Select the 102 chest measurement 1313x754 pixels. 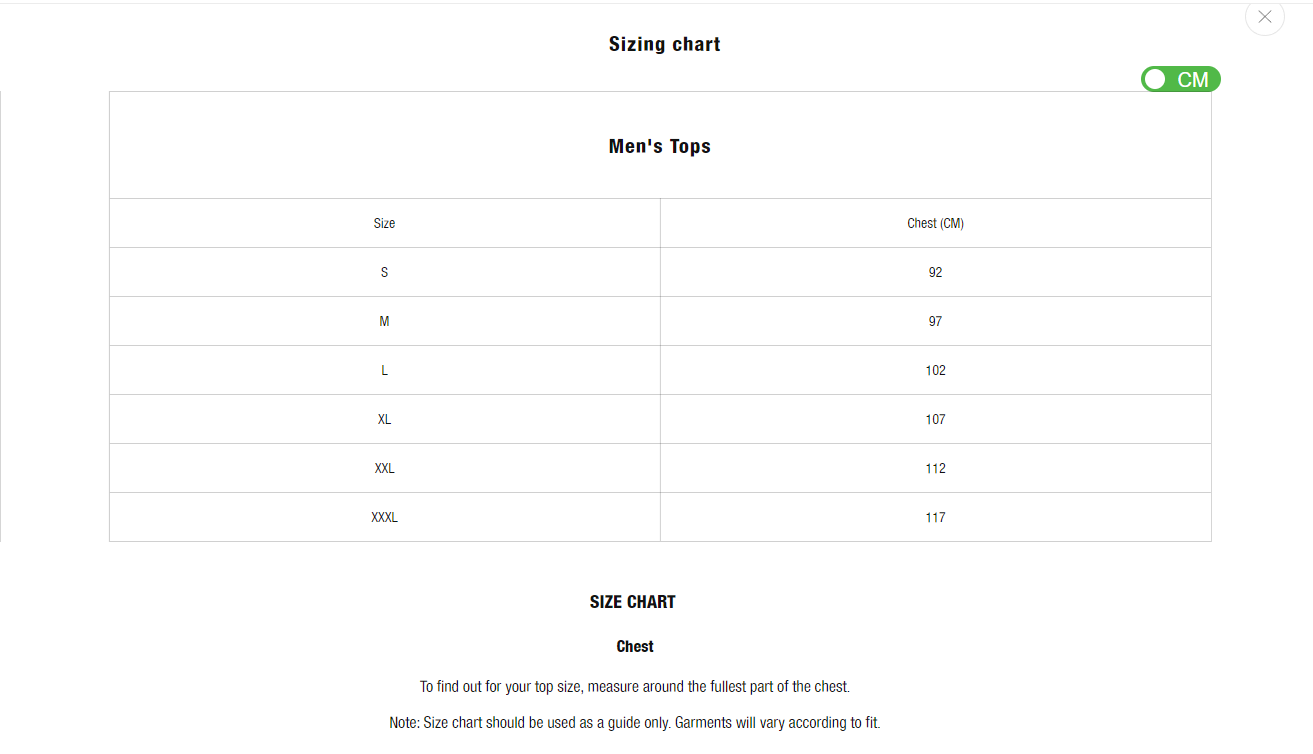point(935,370)
